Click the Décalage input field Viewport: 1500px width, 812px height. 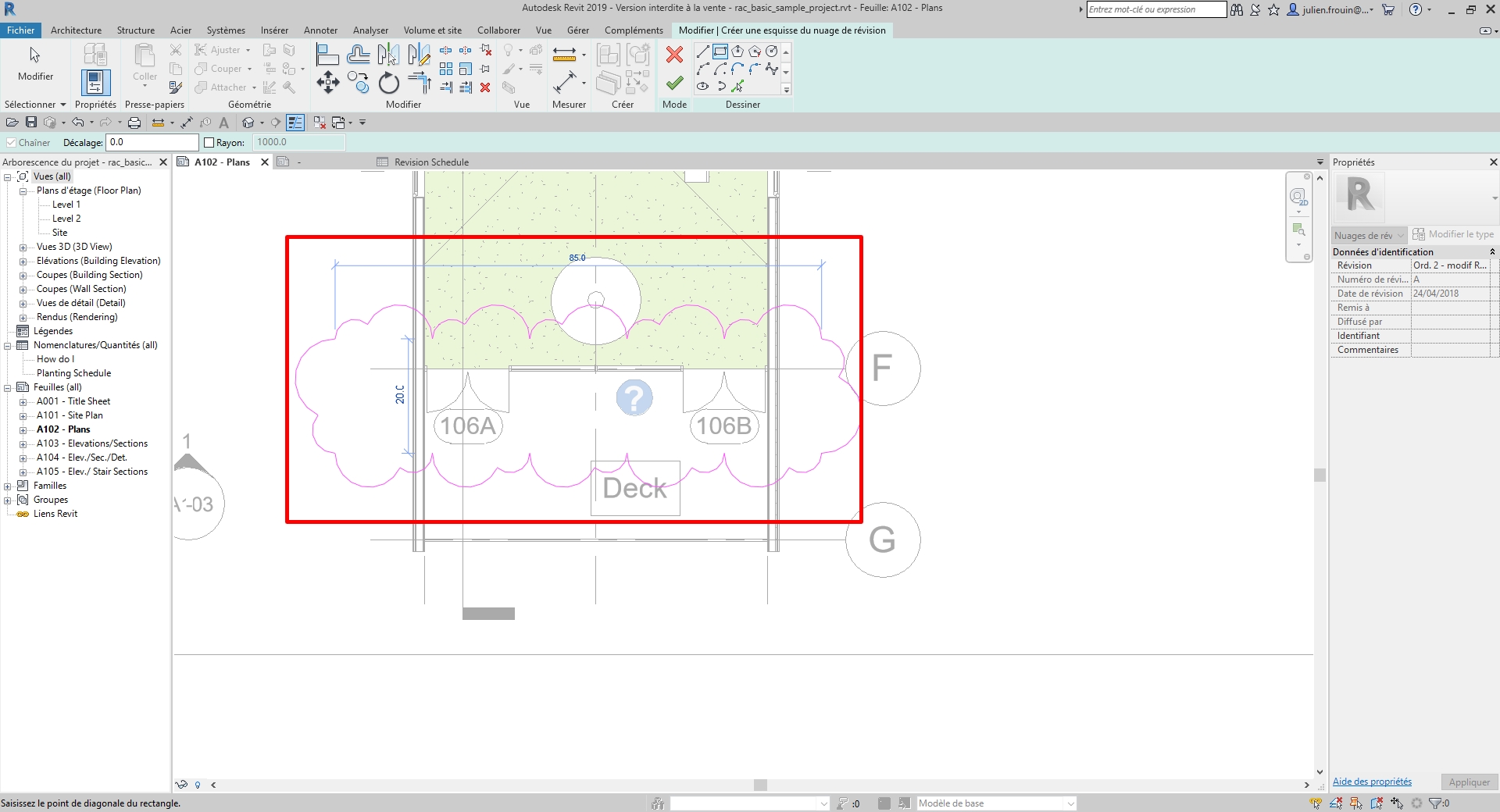[152, 142]
